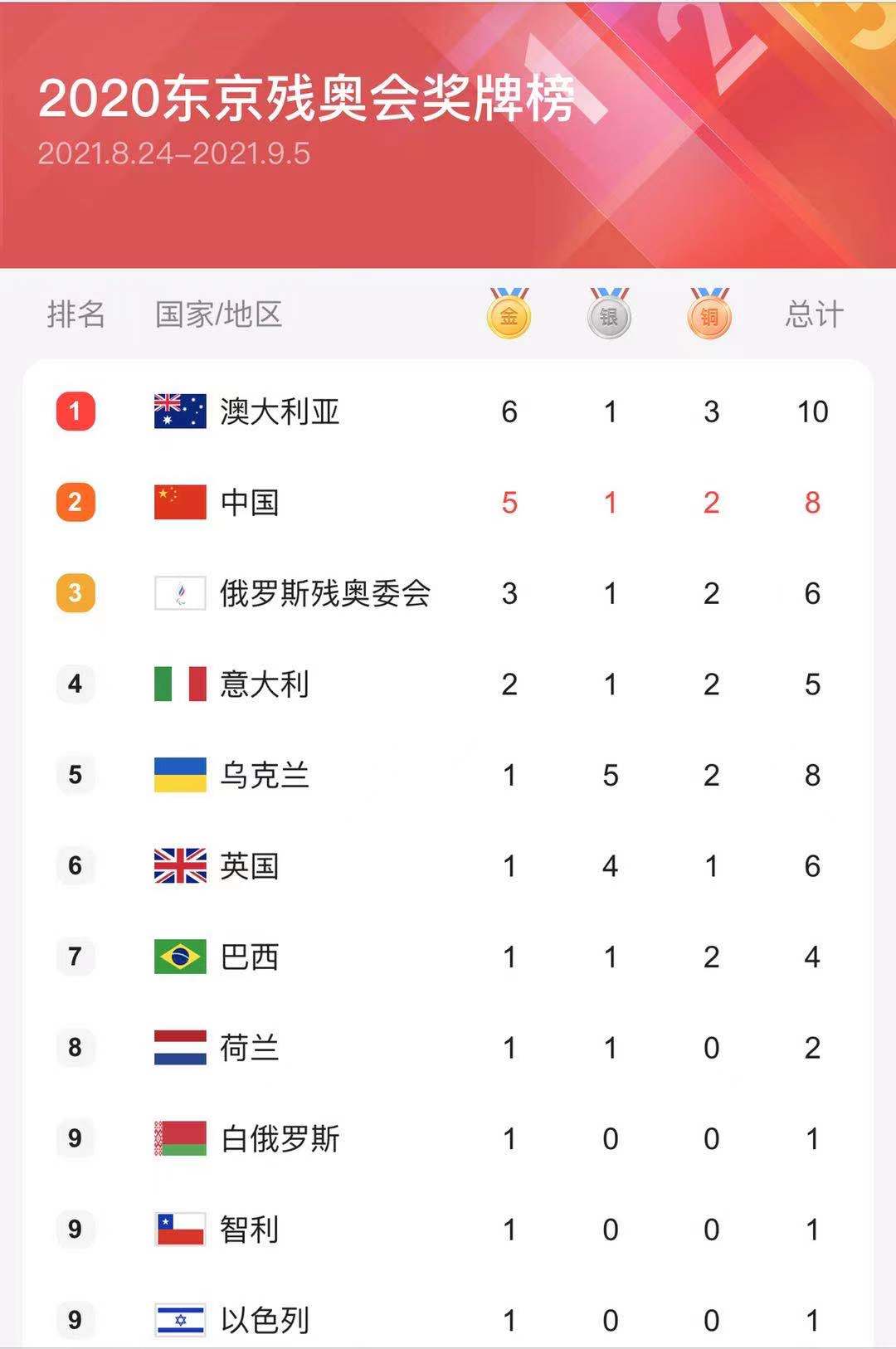Image resolution: width=896 pixels, height=1349 pixels.
Task: Click the Italy flag icon
Action: pyautogui.click(x=180, y=684)
